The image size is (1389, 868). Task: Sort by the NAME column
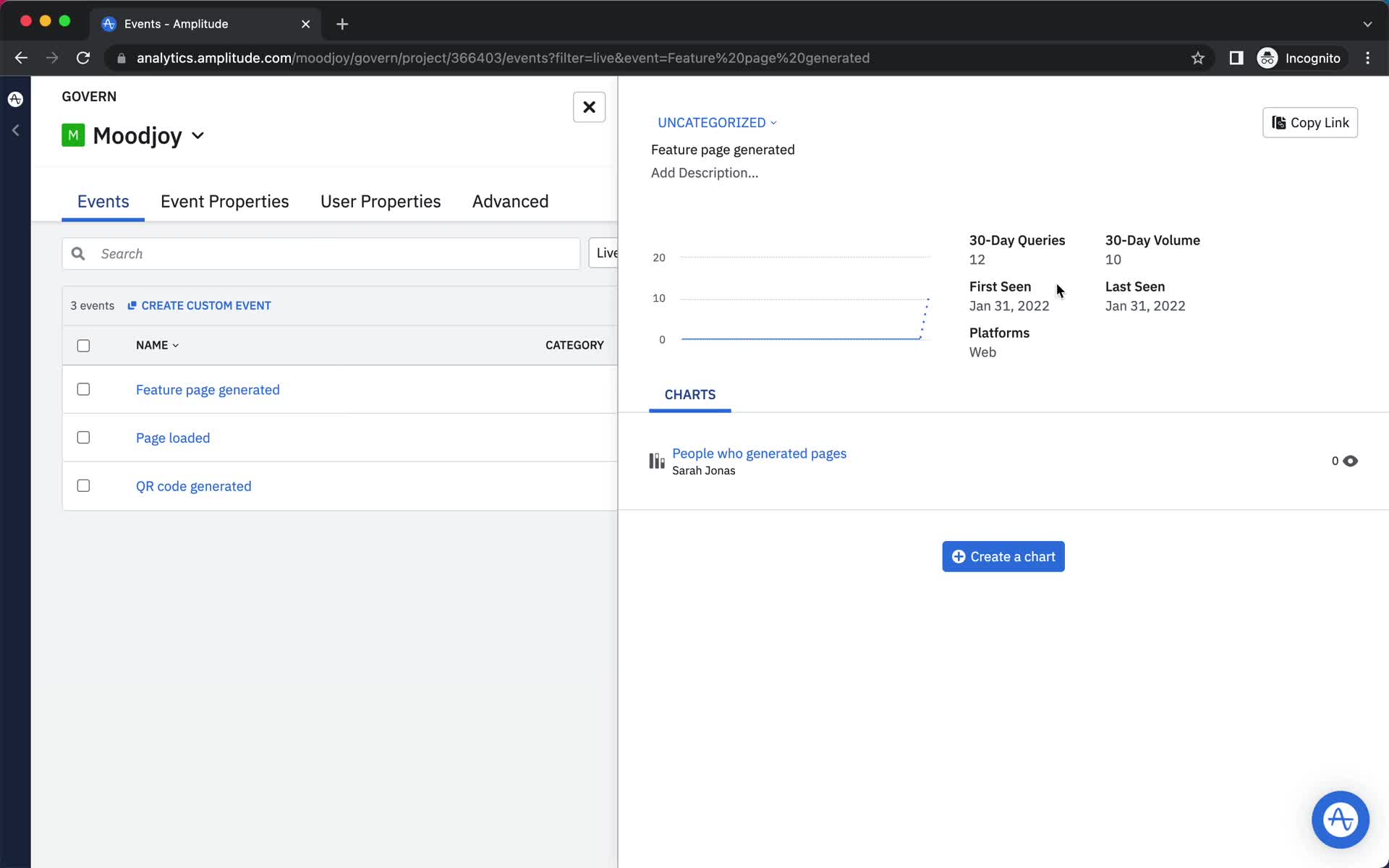pyautogui.click(x=157, y=345)
